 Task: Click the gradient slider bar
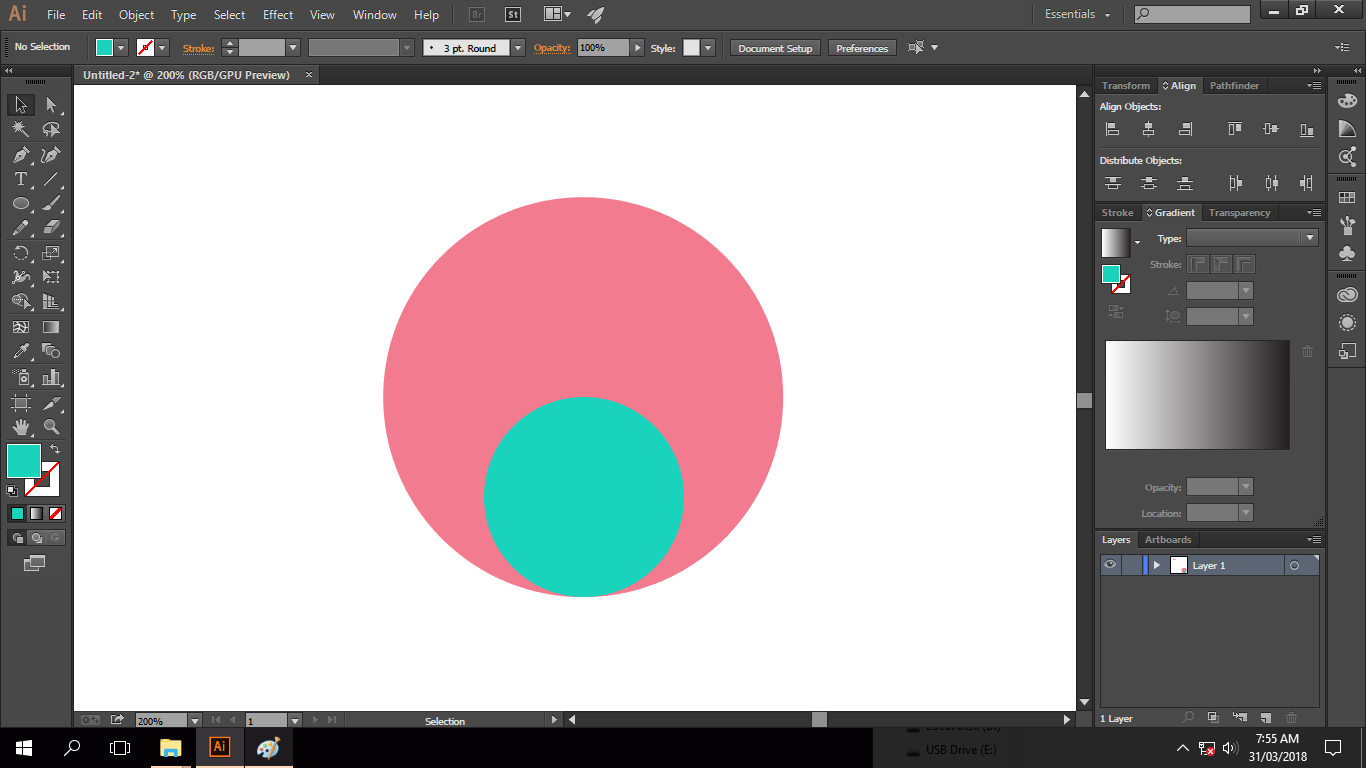click(1197, 395)
